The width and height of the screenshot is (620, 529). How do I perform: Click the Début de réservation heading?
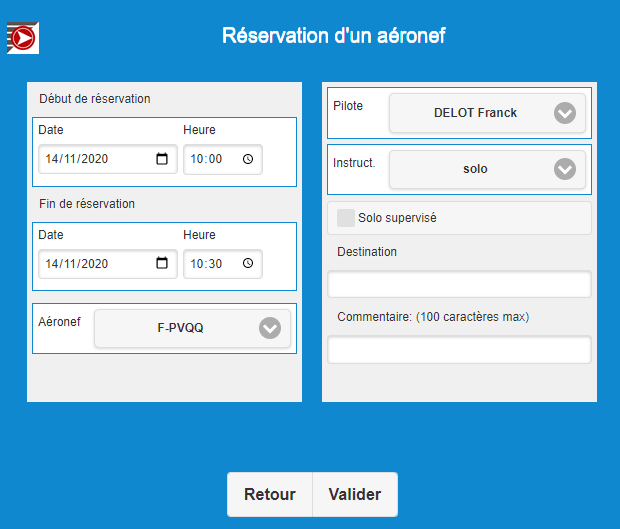pyautogui.click(x=95, y=98)
